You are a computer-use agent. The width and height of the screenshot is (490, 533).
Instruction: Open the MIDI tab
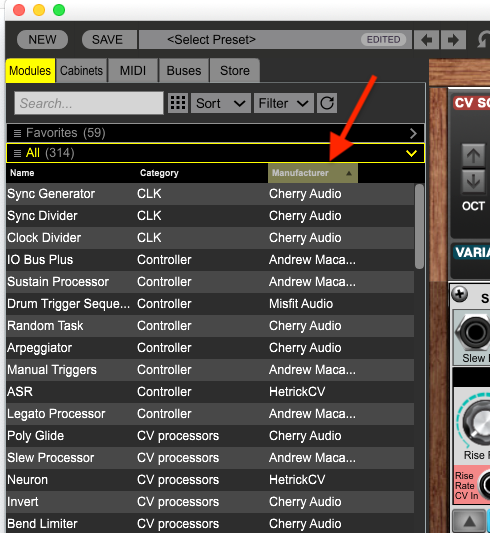click(133, 71)
